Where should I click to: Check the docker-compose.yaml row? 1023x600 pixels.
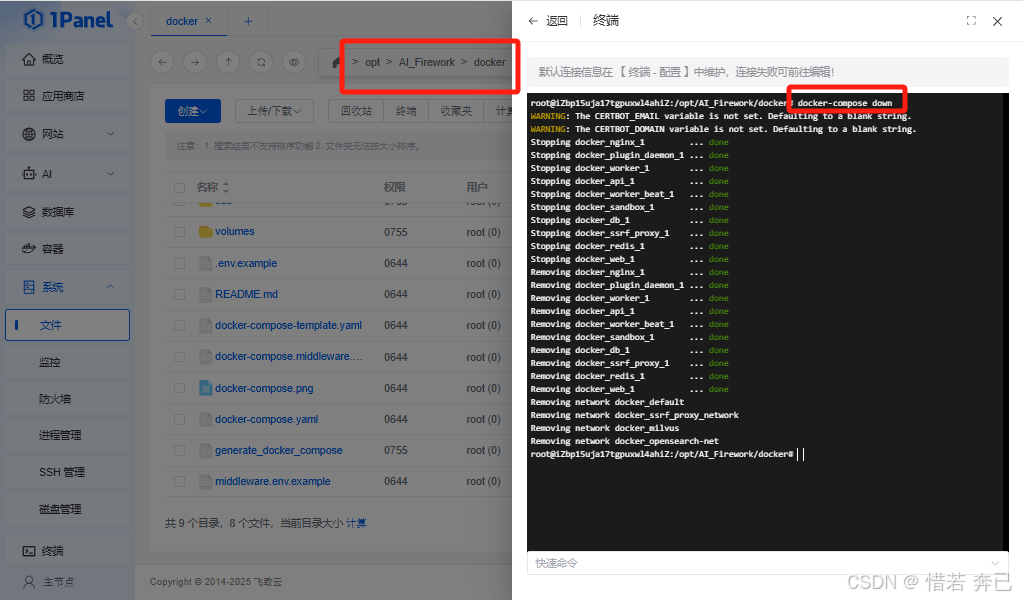[x=179, y=419]
